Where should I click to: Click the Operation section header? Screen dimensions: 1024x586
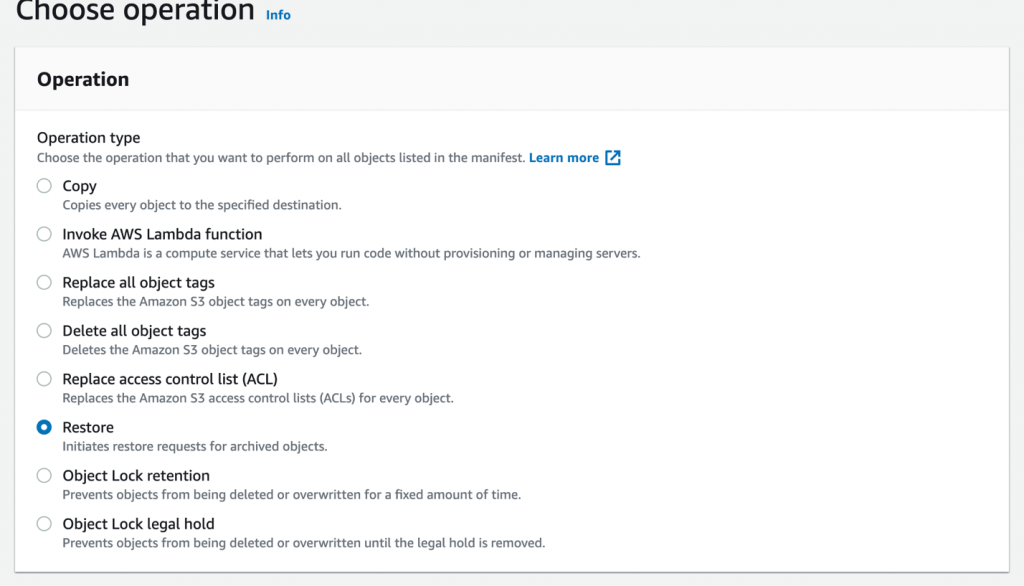[82, 79]
